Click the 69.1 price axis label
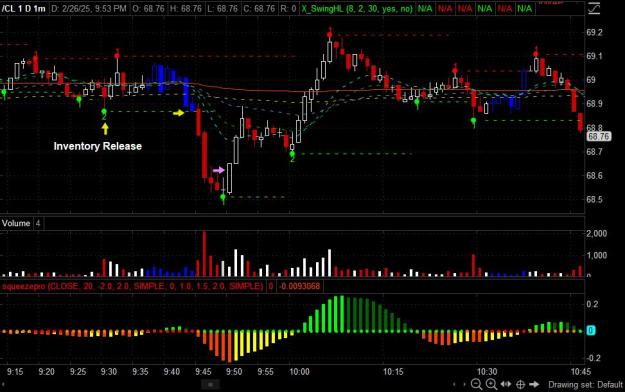Screen dimensions: 625x392 594,56
